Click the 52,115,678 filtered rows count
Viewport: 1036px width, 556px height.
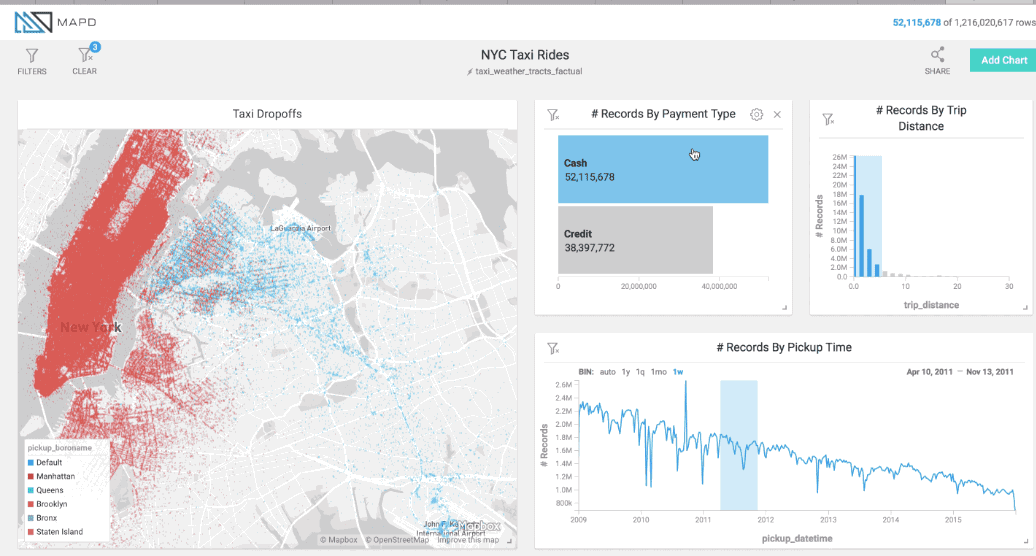[x=916, y=22]
